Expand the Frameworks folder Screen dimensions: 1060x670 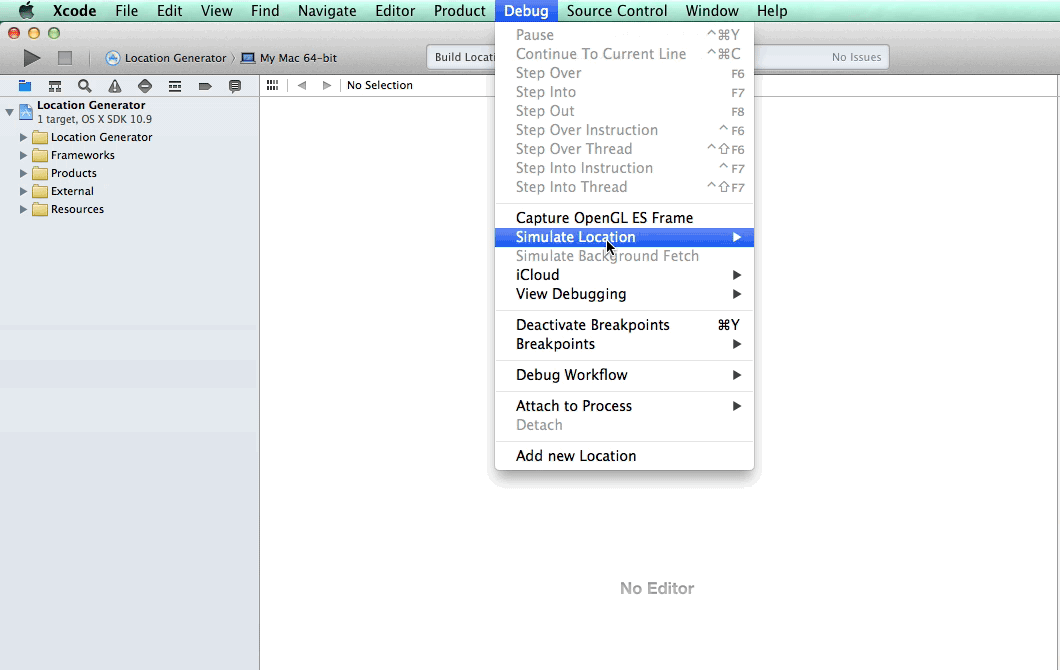(x=23, y=155)
